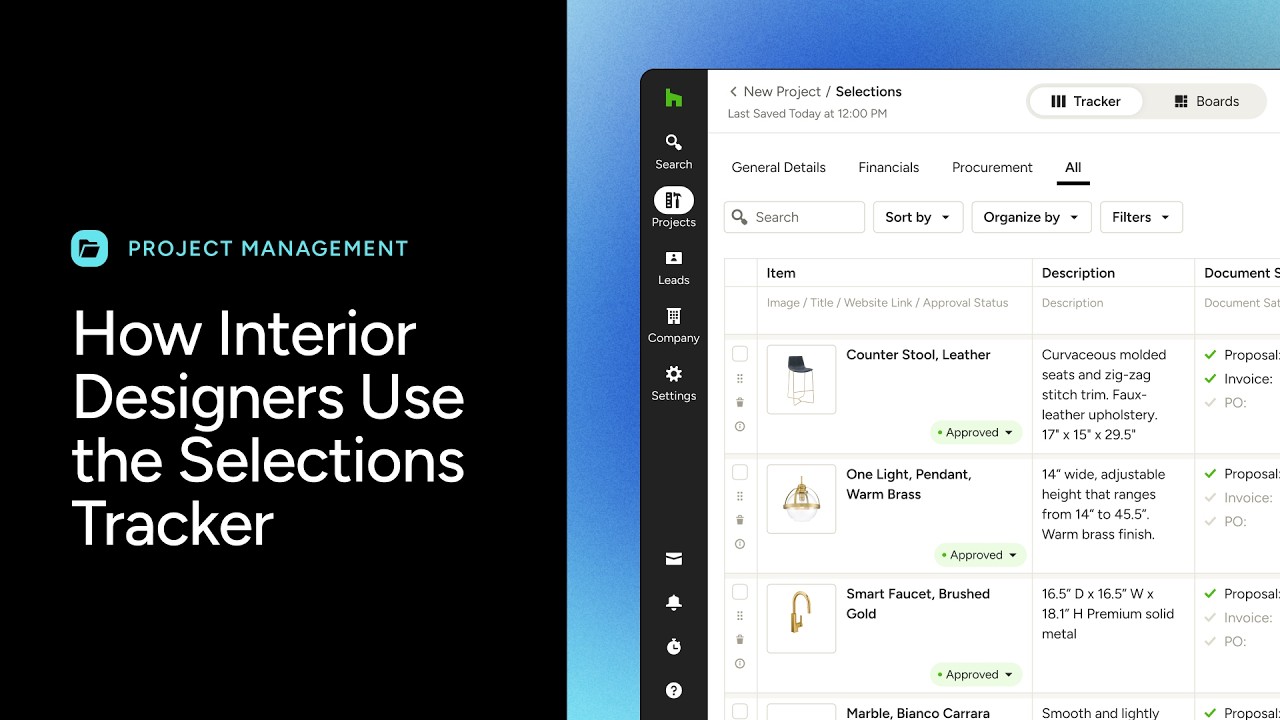Viewport: 1280px width, 720px height.
Task: Delete the Smart Faucet, Brushed Gold item
Action: 740,639
